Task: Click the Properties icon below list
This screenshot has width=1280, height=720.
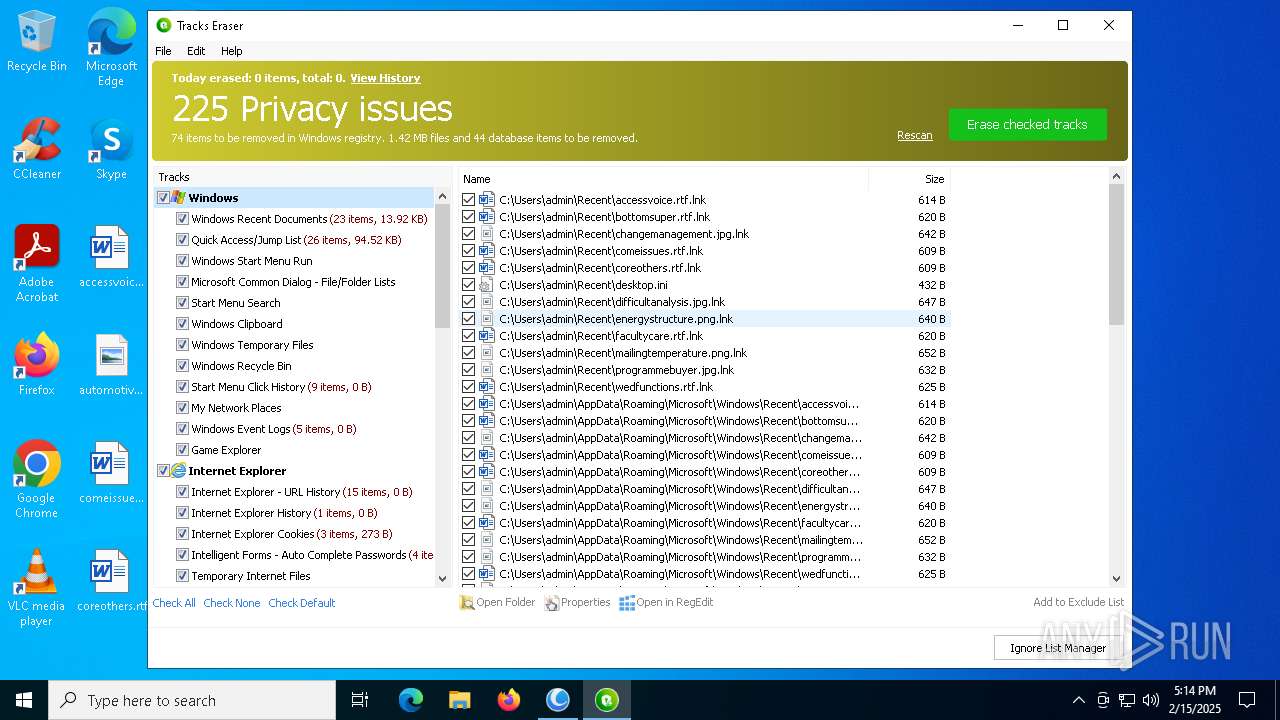Action: point(551,603)
